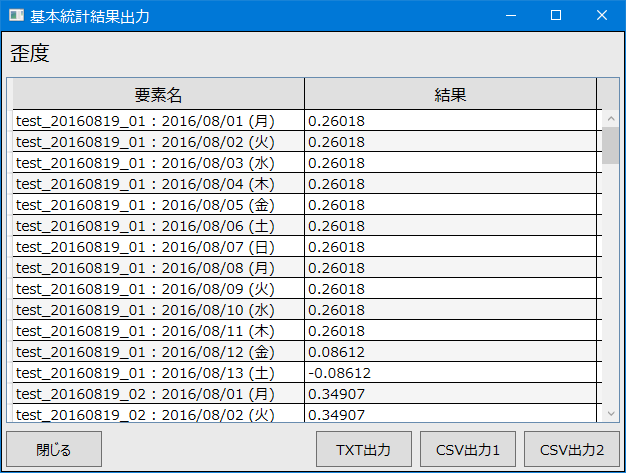
Task: Click 0.26018 in the 2016/08/07 (日) row
Action: pyautogui.click(x=336, y=247)
